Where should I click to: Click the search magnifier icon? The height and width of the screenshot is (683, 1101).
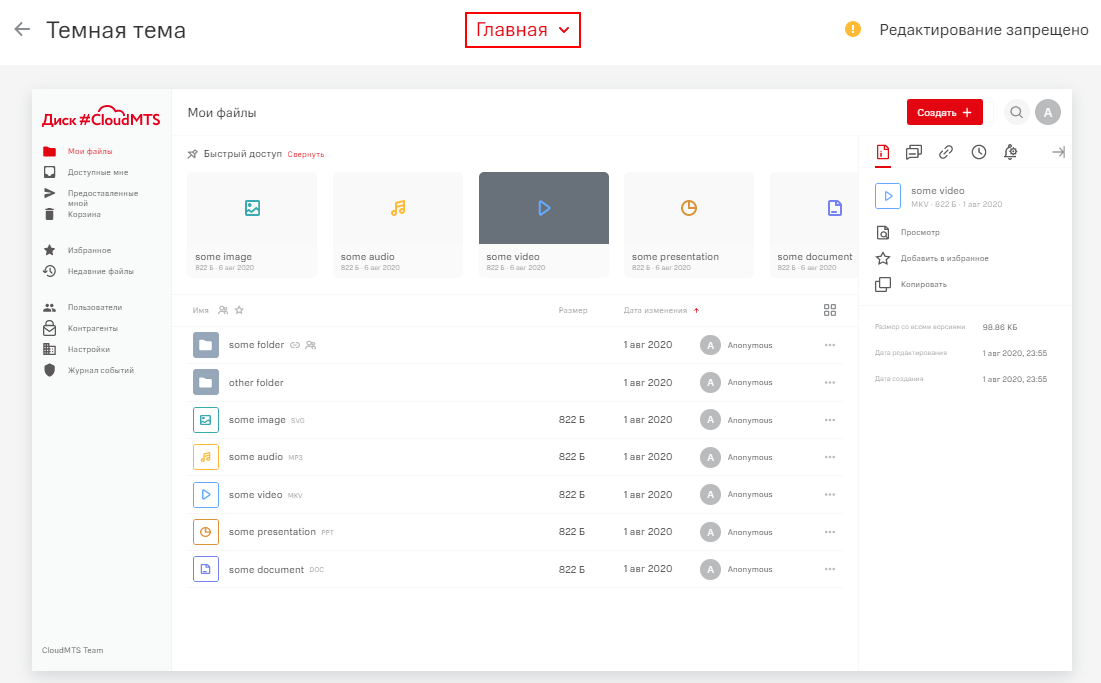click(1016, 113)
